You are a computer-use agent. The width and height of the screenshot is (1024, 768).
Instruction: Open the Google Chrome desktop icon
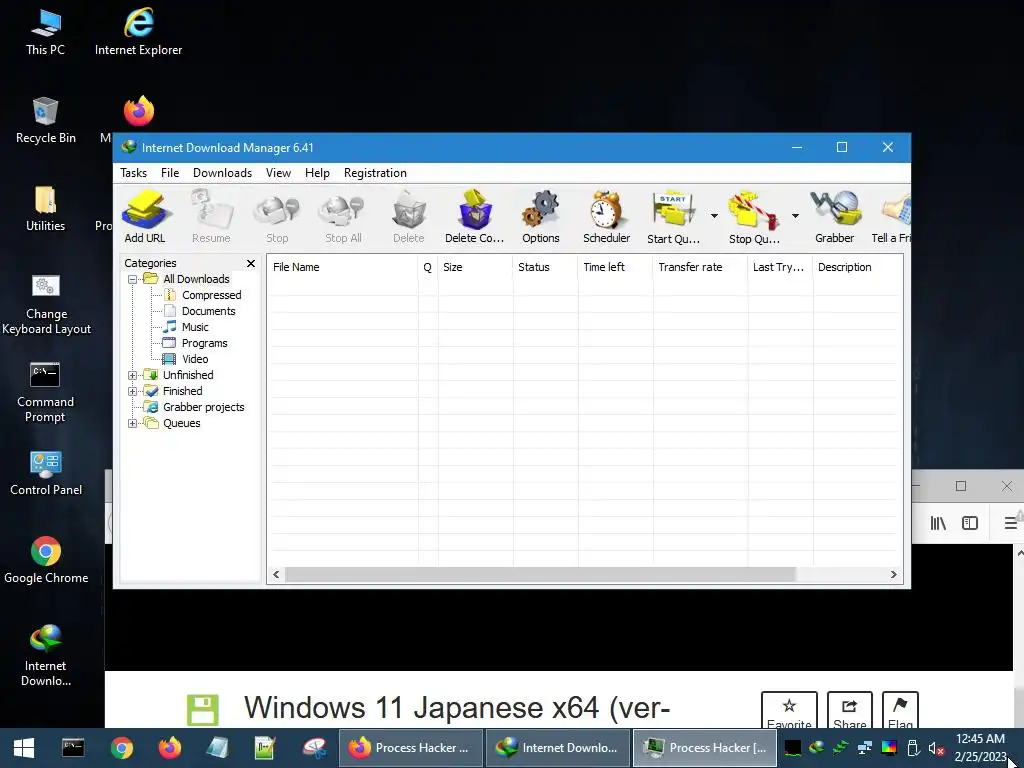click(46, 560)
